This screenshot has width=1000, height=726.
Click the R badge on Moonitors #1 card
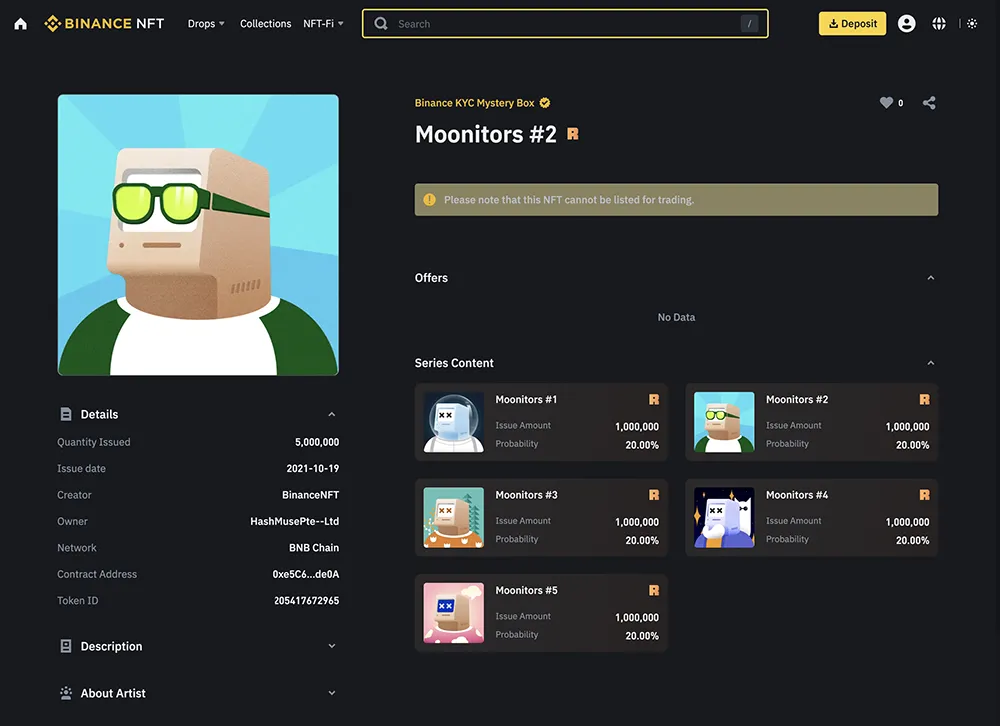[654, 399]
